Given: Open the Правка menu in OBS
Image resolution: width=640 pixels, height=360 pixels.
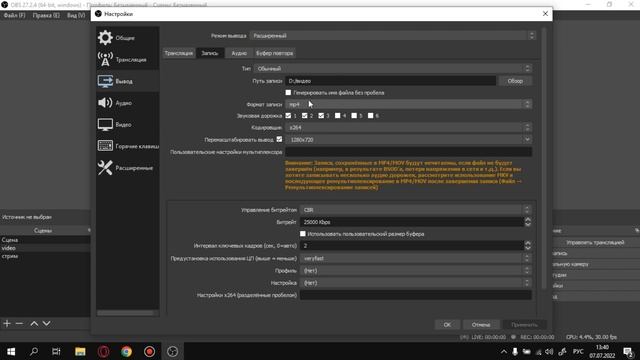Looking at the screenshot, I should pos(46,15).
